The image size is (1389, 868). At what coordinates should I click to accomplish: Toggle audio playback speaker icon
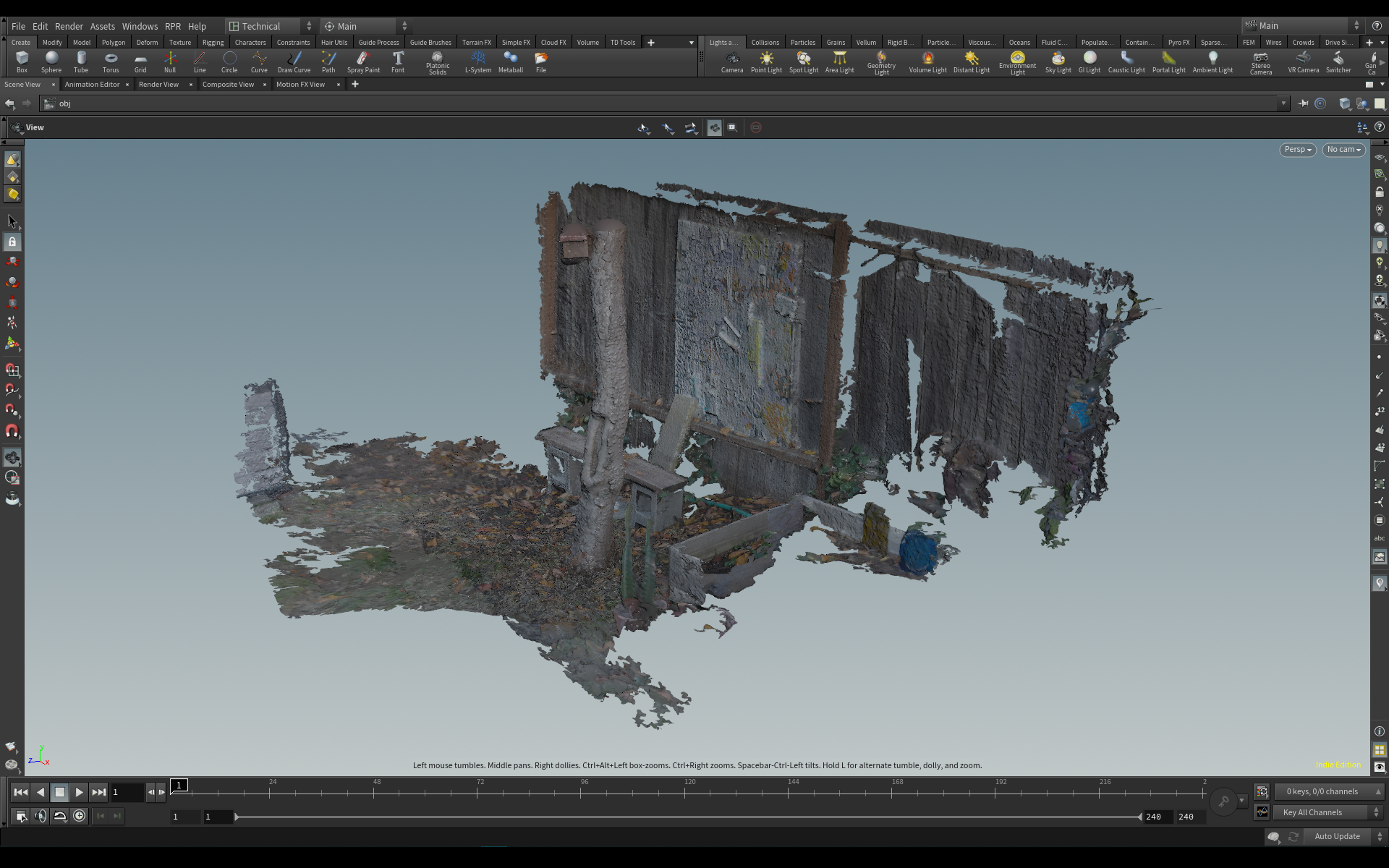[41, 816]
